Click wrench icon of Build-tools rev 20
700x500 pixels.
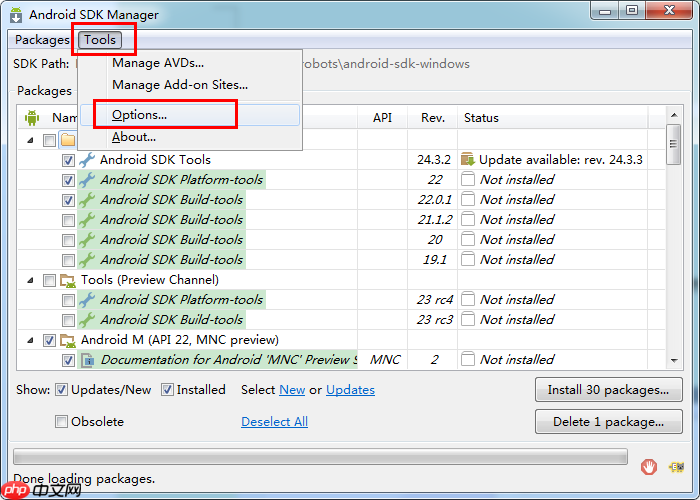click(x=87, y=240)
